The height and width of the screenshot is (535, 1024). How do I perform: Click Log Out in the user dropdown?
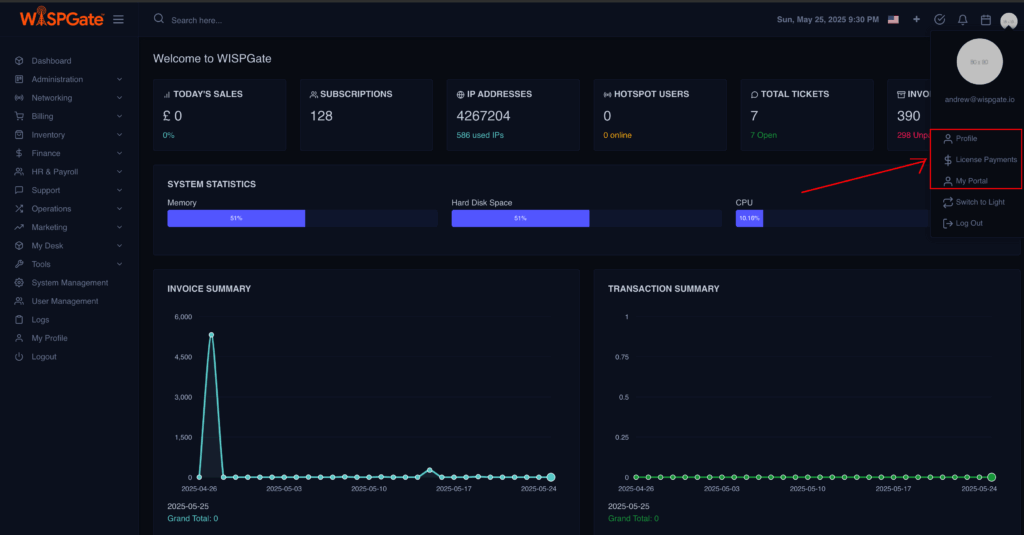[x=969, y=223]
